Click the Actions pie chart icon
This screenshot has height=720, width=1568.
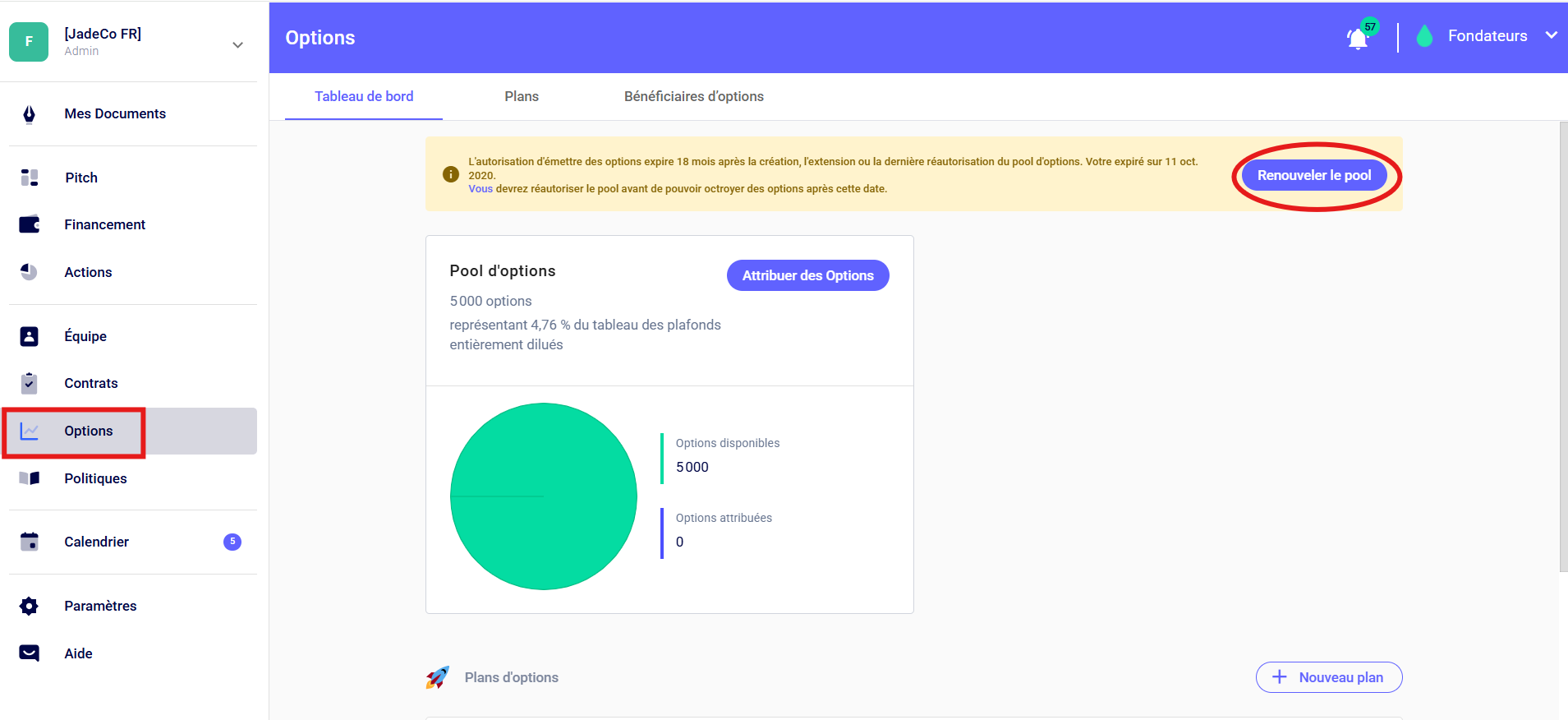click(x=30, y=272)
